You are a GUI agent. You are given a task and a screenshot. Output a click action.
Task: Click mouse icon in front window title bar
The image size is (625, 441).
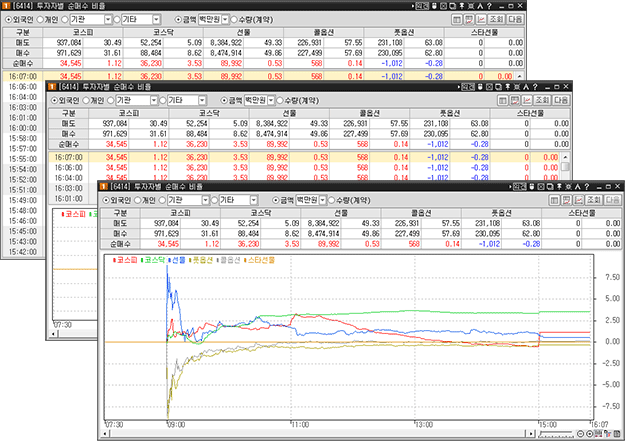coord(532,187)
